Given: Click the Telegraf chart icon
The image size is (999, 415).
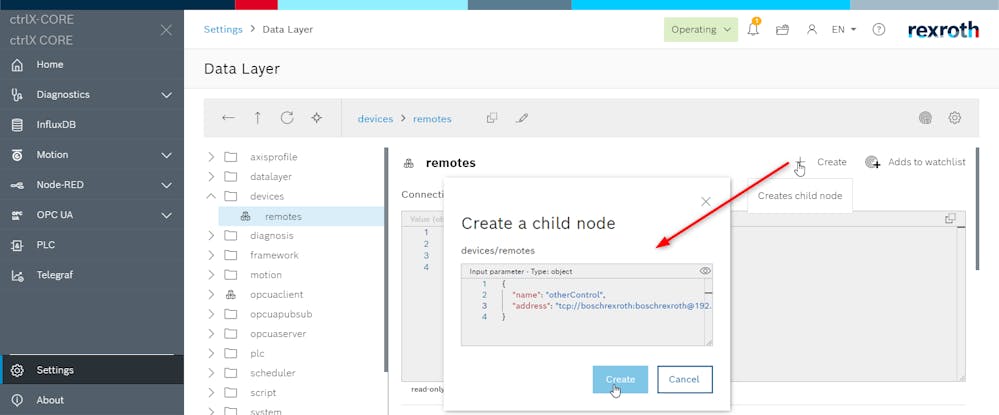Looking at the screenshot, I should pyautogui.click(x=17, y=275).
